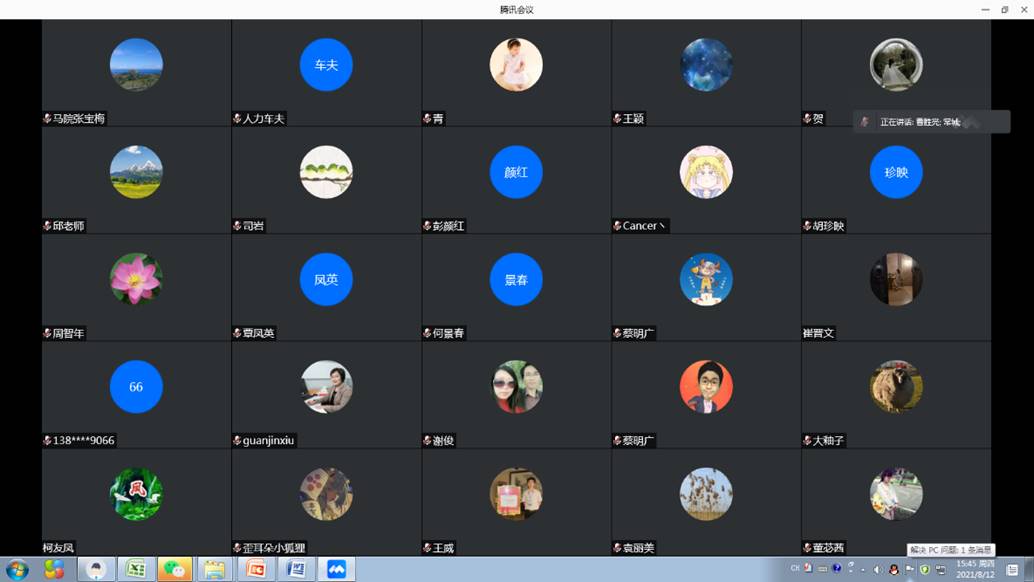Click the Action Center flag tray icon

coord(909,569)
